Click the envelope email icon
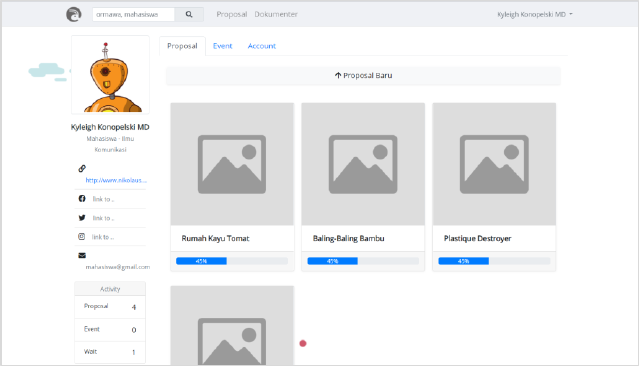The width and height of the screenshot is (639, 366). 82,256
